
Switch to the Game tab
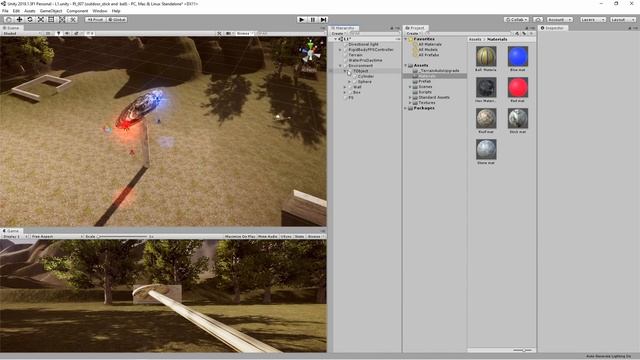pyautogui.click(x=11, y=231)
